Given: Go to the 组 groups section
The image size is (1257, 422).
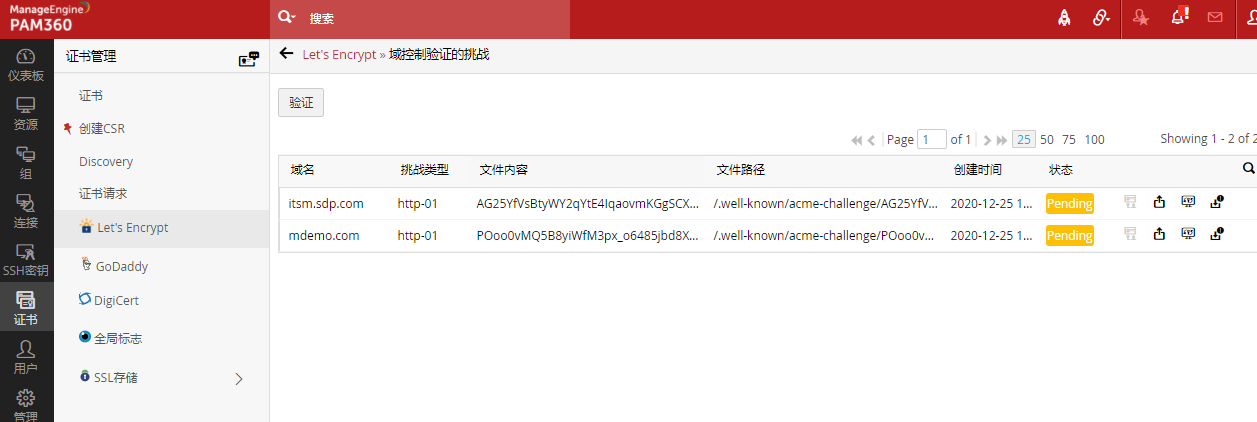Looking at the screenshot, I should (26, 163).
